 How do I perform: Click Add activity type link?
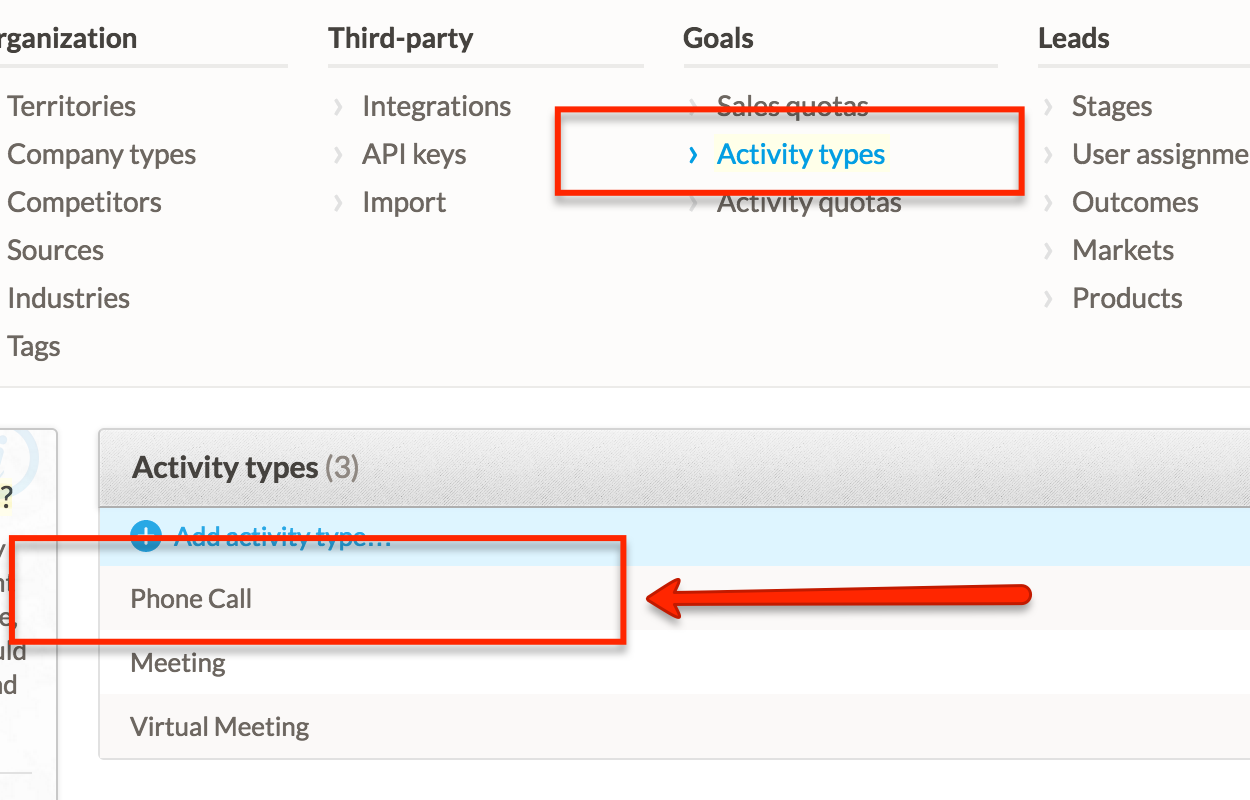[283, 537]
